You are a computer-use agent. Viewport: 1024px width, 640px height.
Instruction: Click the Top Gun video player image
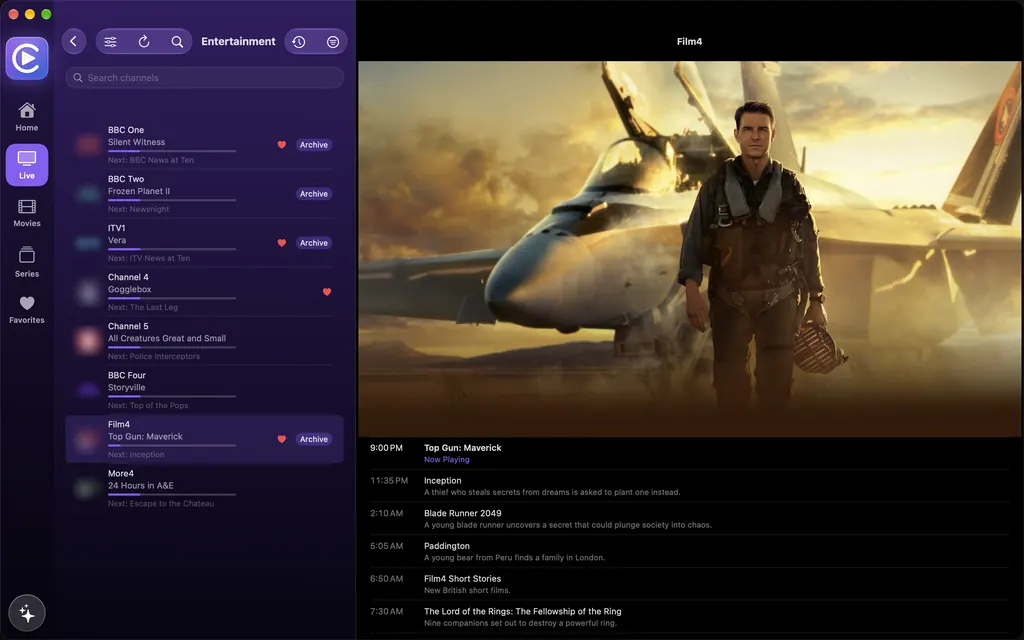point(689,249)
